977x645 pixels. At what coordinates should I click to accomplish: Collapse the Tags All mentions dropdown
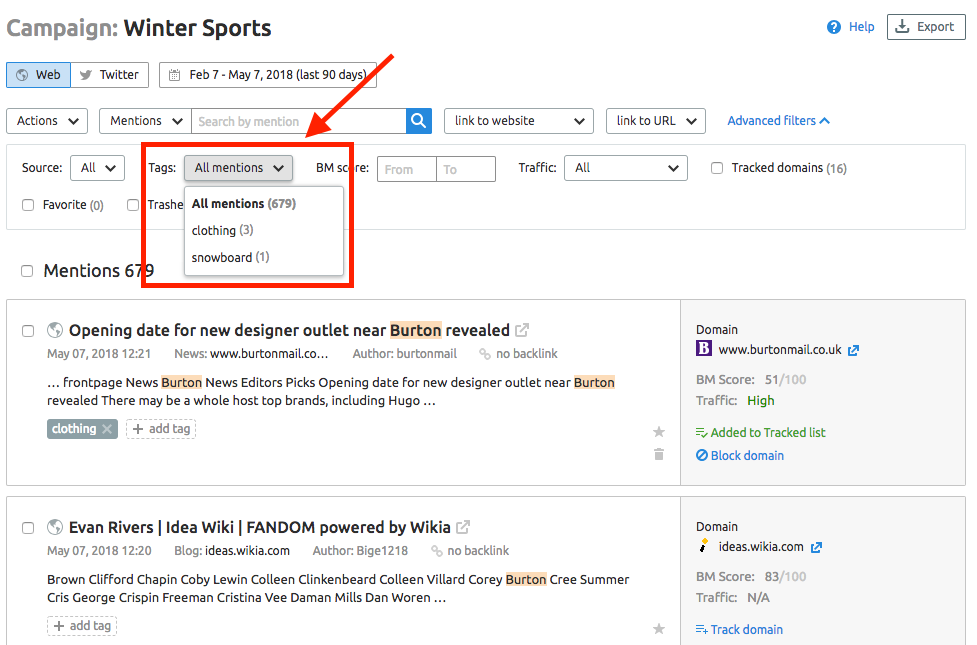tap(239, 168)
